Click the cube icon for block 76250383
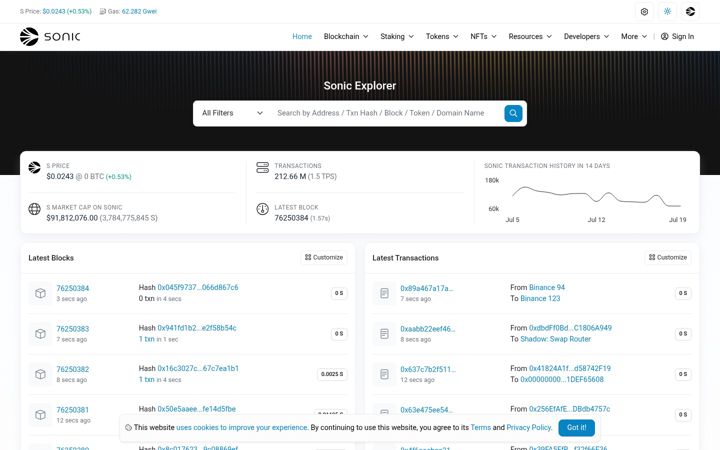The height and width of the screenshot is (450, 720). click(x=40, y=334)
